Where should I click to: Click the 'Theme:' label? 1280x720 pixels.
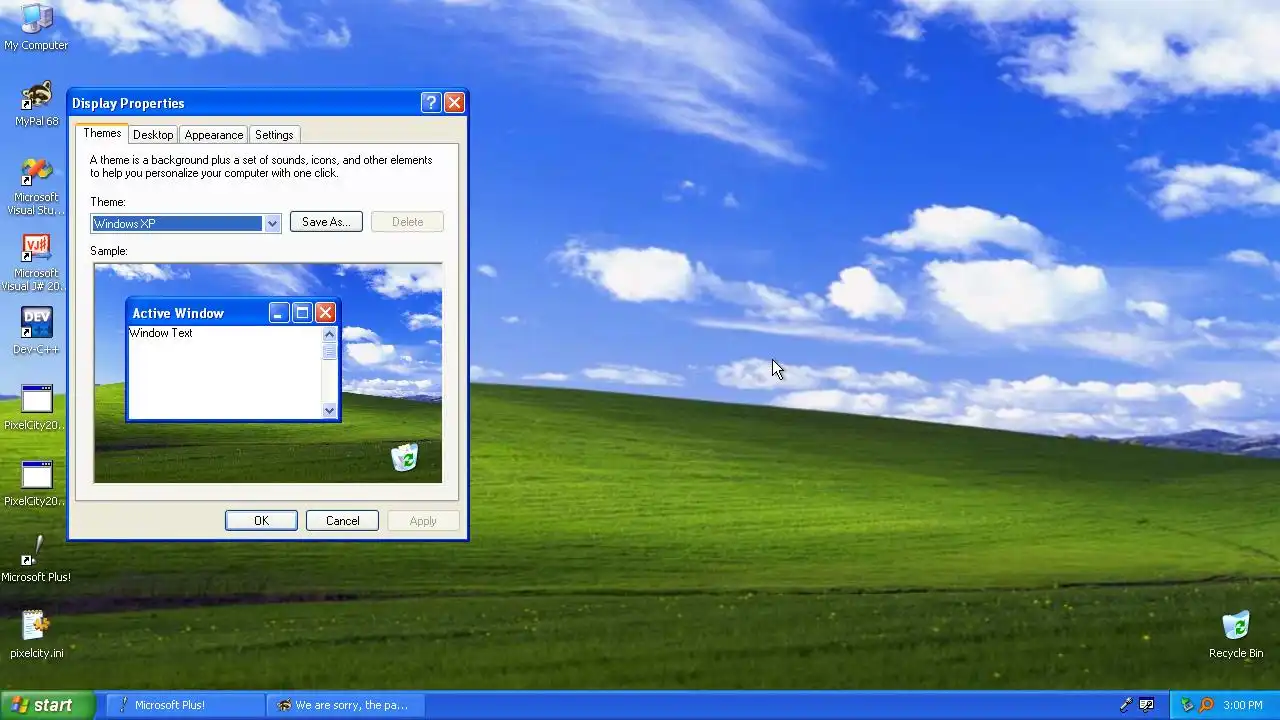click(108, 202)
